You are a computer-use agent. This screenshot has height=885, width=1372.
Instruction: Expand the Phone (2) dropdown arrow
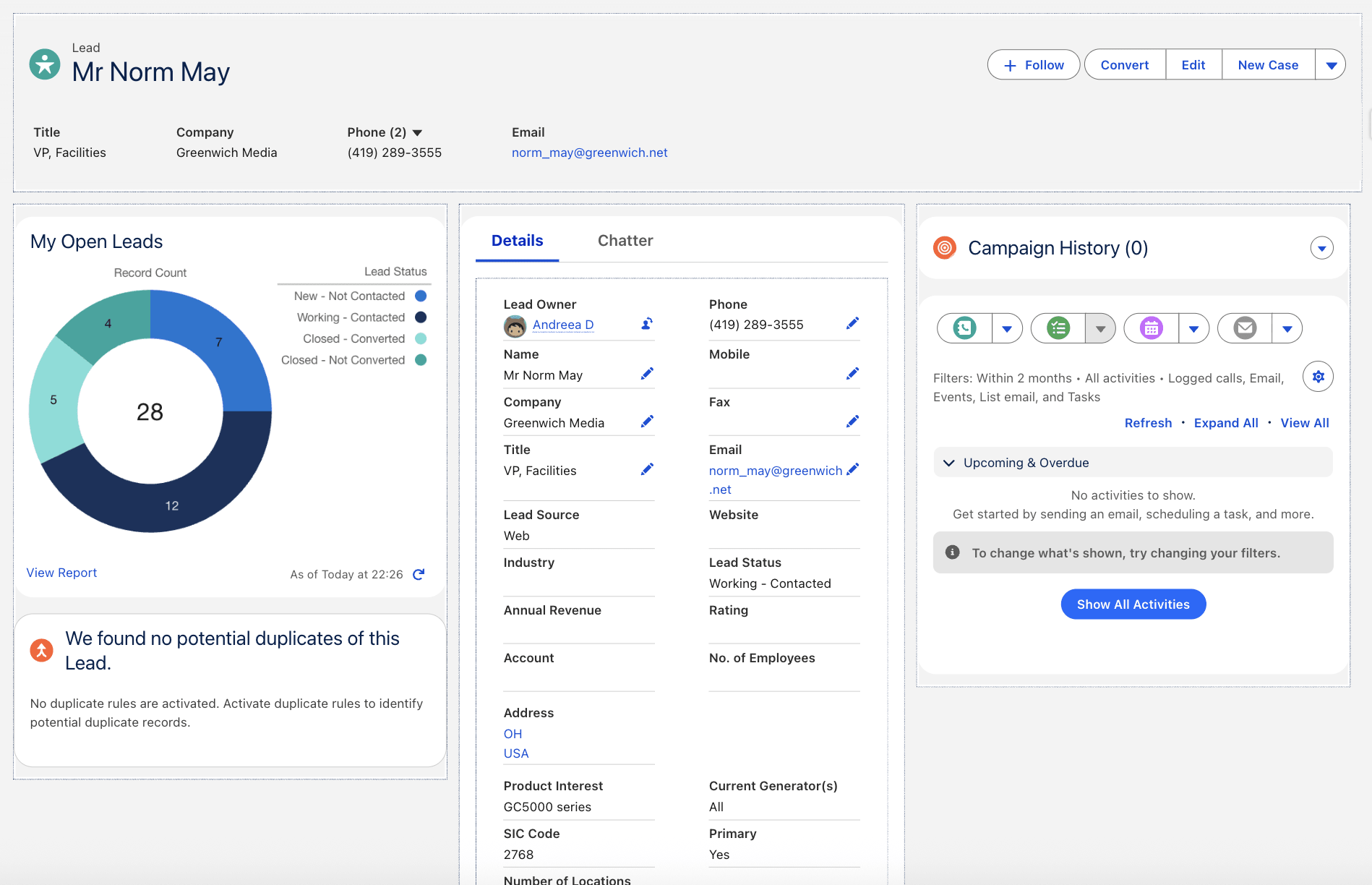[417, 133]
